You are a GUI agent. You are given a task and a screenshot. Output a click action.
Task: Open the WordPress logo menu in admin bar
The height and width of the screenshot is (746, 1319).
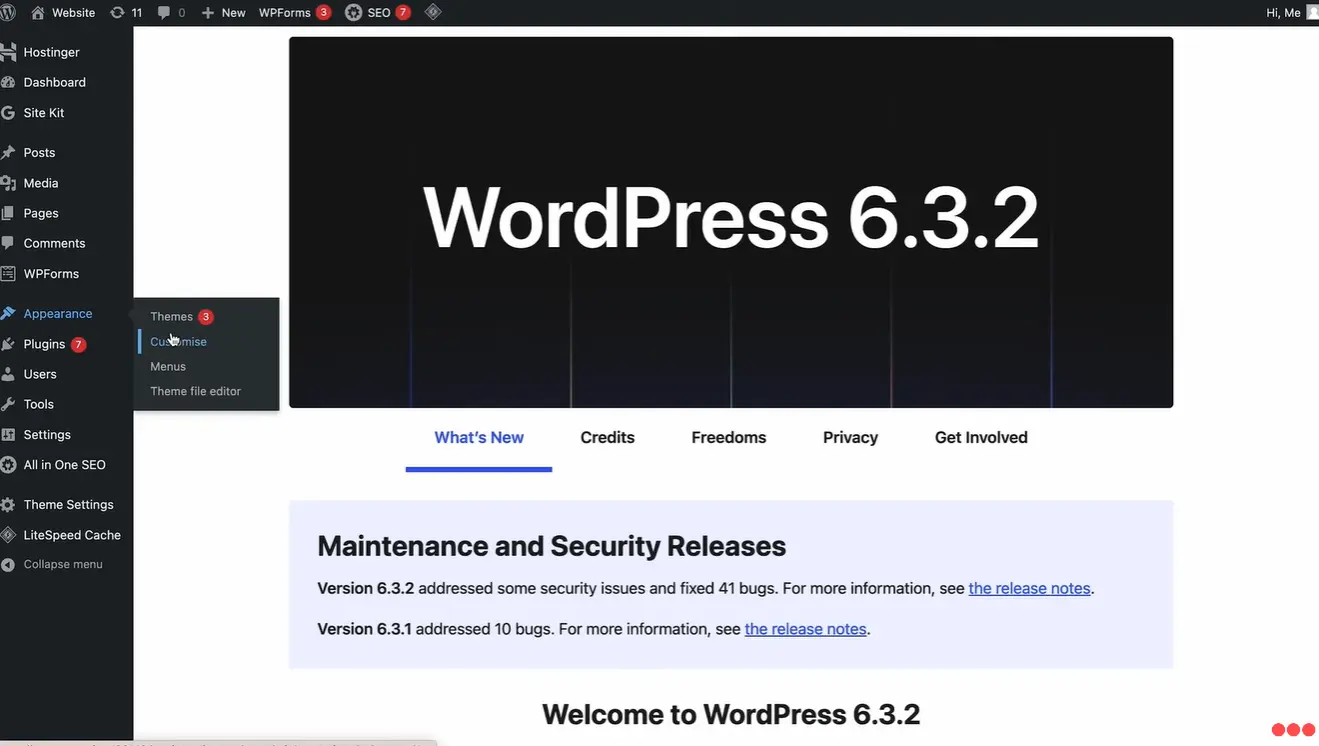[11, 12]
